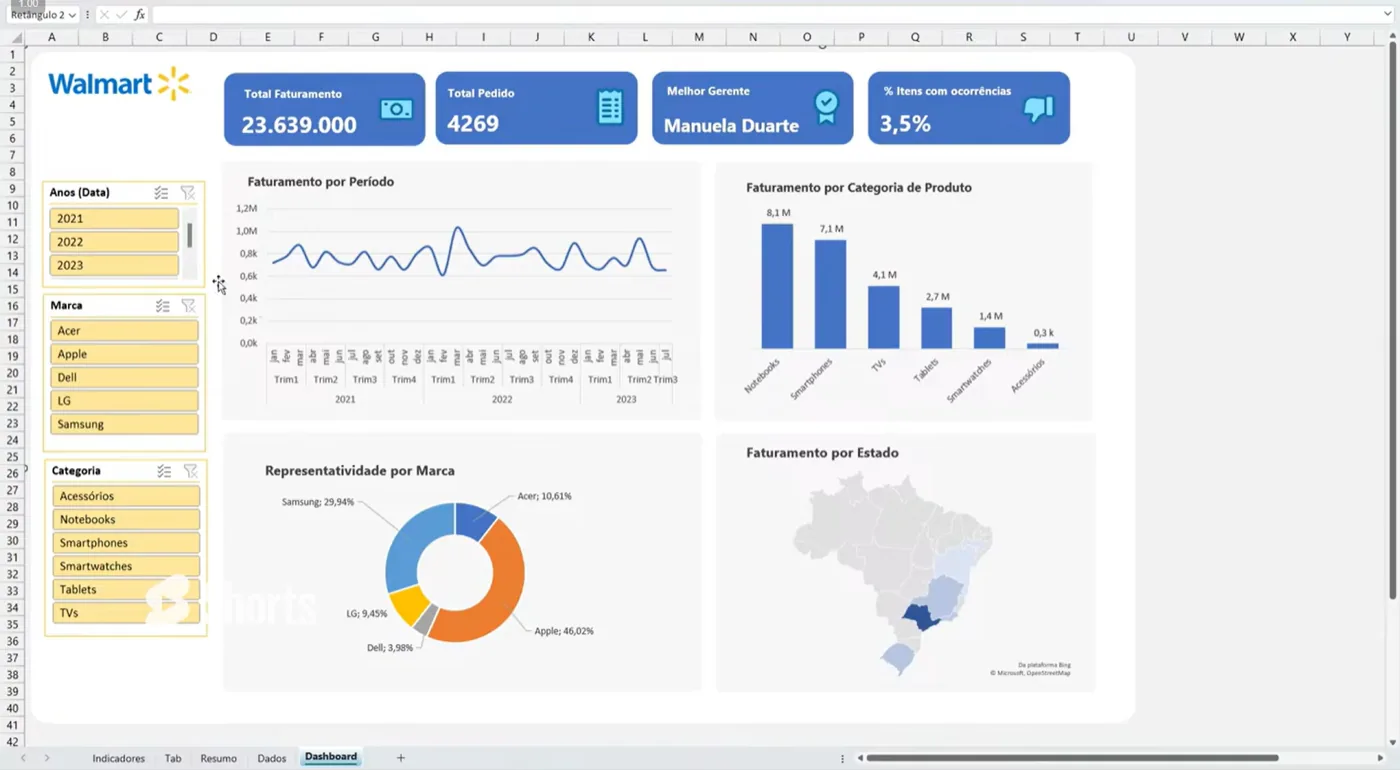The width and height of the screenshot is (1400, 770).
Task: Expand the formula bar chevron
Action: click(x=1389, y=15)
